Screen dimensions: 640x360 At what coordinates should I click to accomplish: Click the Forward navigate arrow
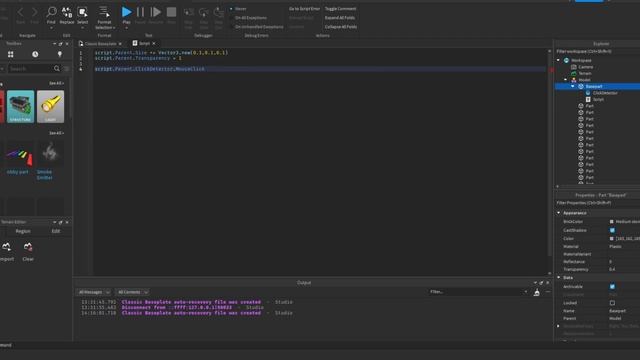pyautogui.click(x=35, y=13)
